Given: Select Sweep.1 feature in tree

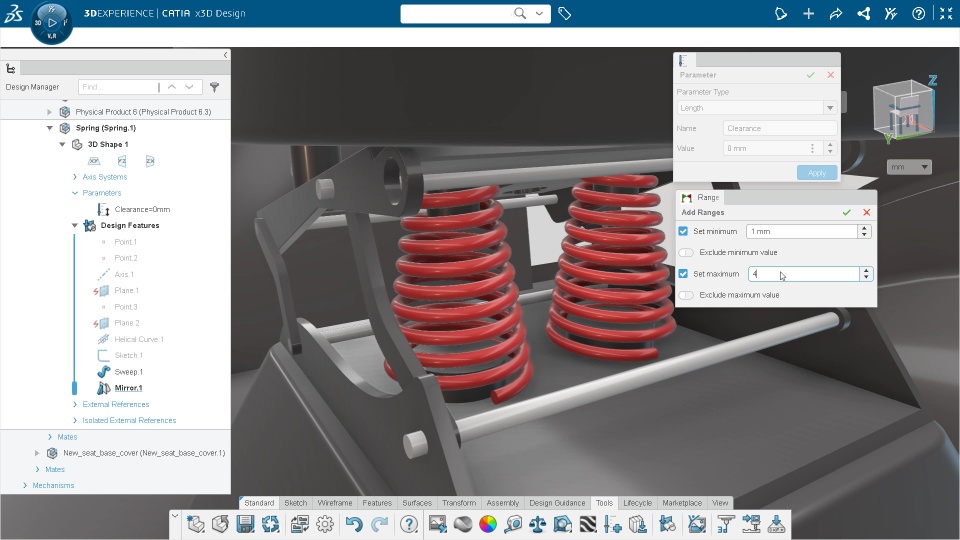Looking at the screenshot, I should coord(128,372).
